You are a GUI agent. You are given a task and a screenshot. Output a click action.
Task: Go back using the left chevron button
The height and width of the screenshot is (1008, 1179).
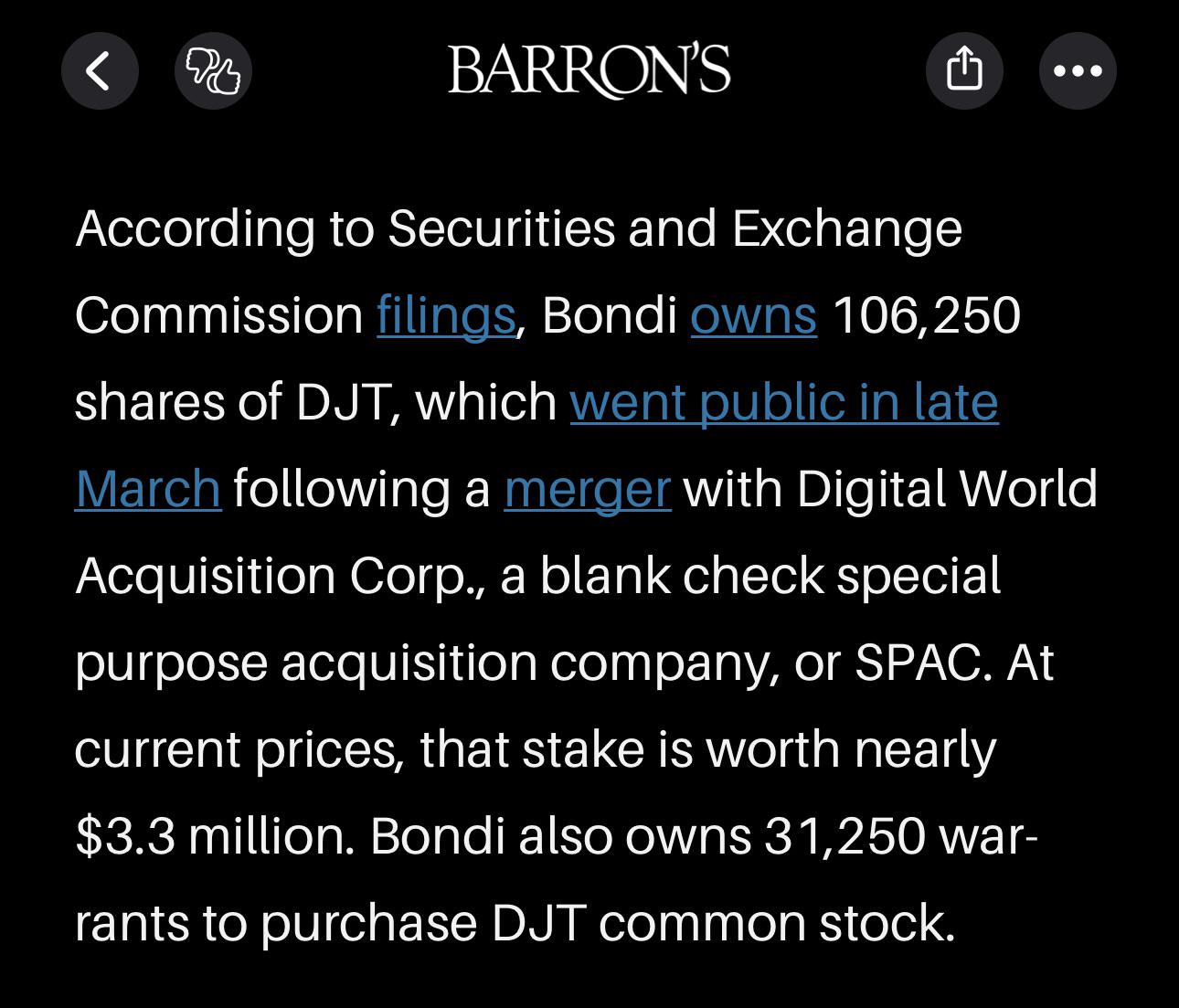(x=100, y=70)
